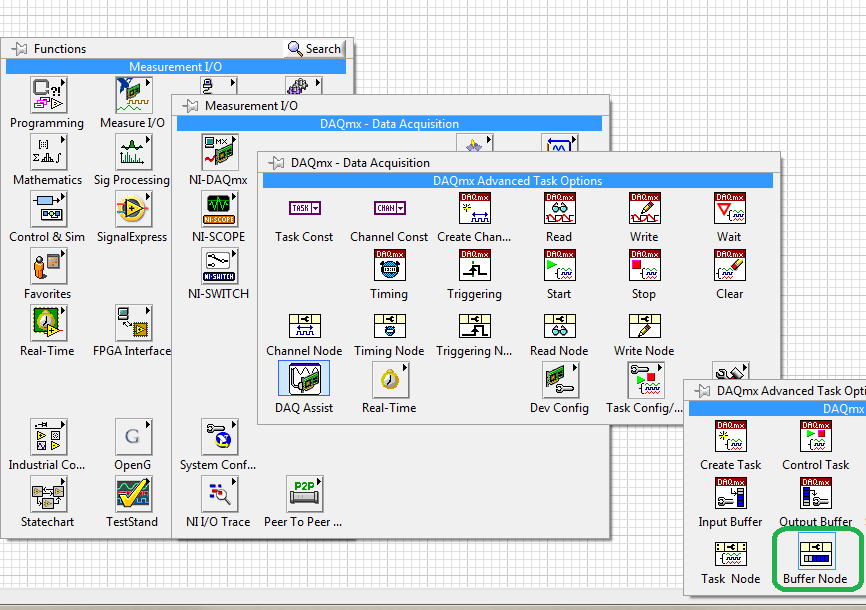
Task: Open the Dev Config subpalette
Action: 561,380
